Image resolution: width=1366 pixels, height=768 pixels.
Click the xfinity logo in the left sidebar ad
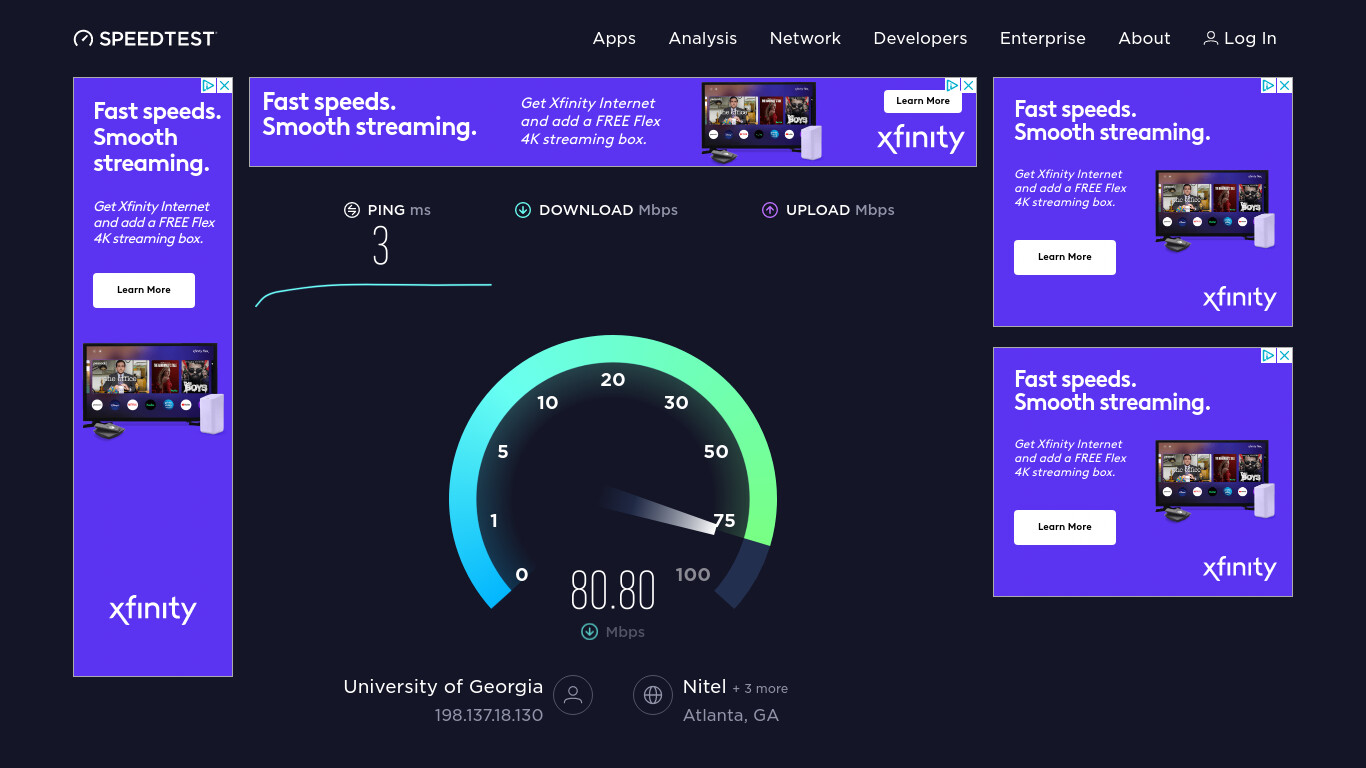click(153, 609)
